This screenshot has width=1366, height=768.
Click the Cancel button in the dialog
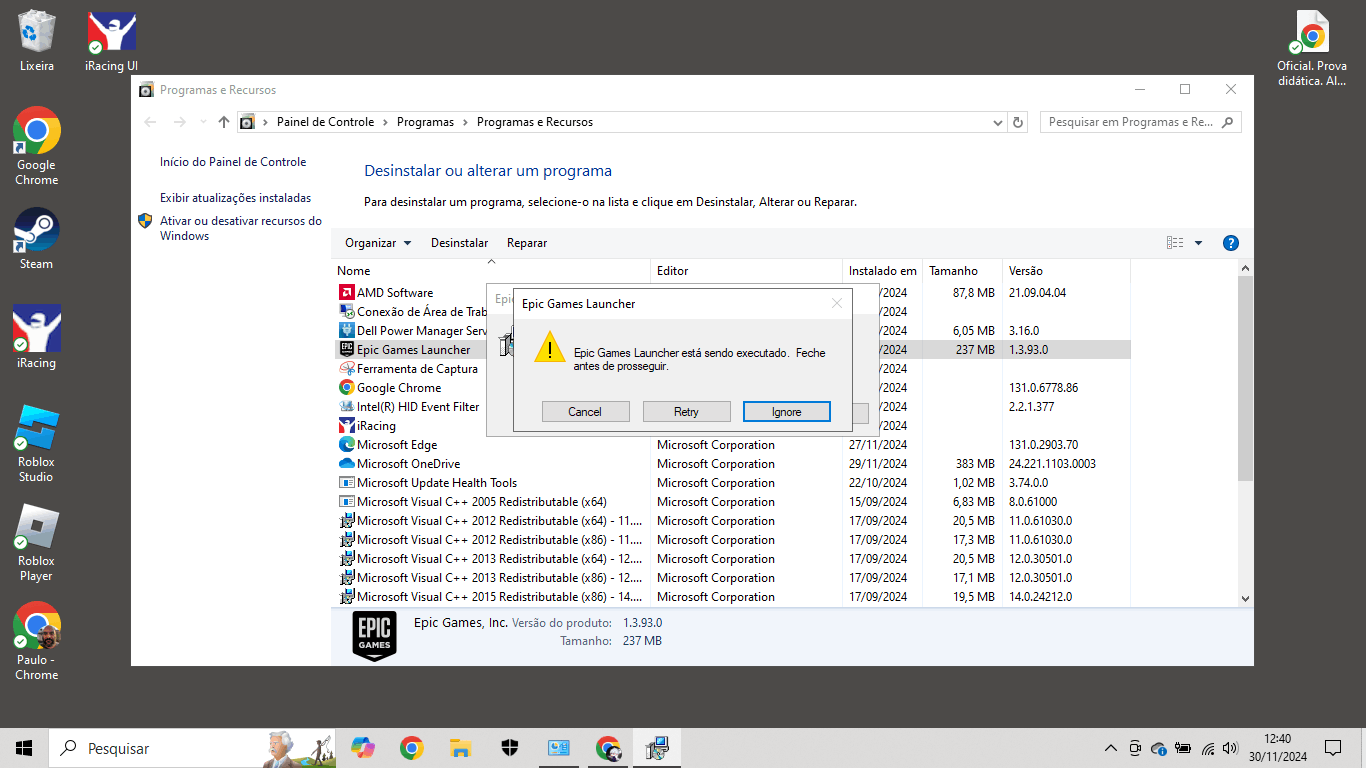tap(585, 412)
